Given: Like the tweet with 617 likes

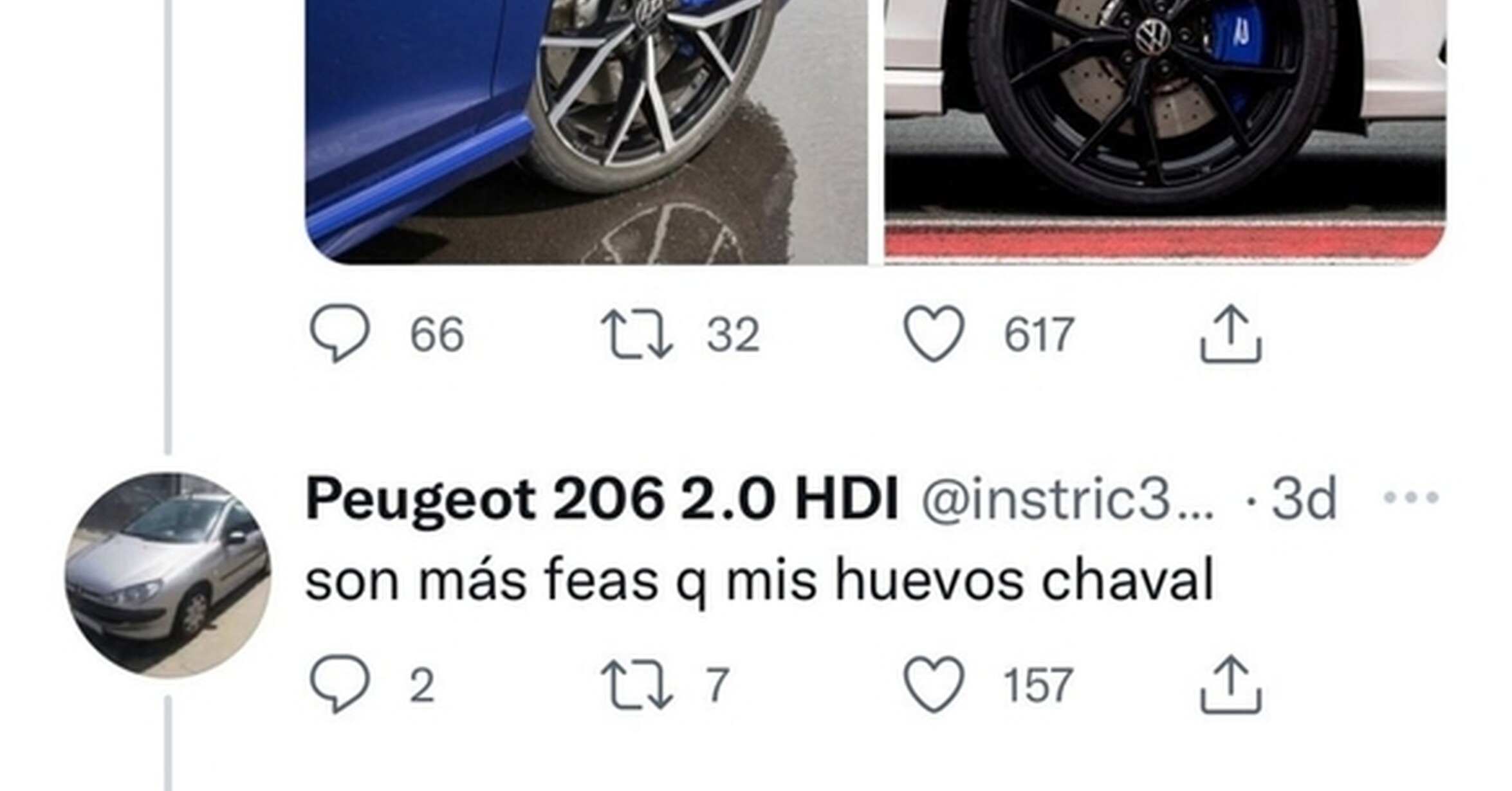Looking at the screenshot, I should 934,334.
